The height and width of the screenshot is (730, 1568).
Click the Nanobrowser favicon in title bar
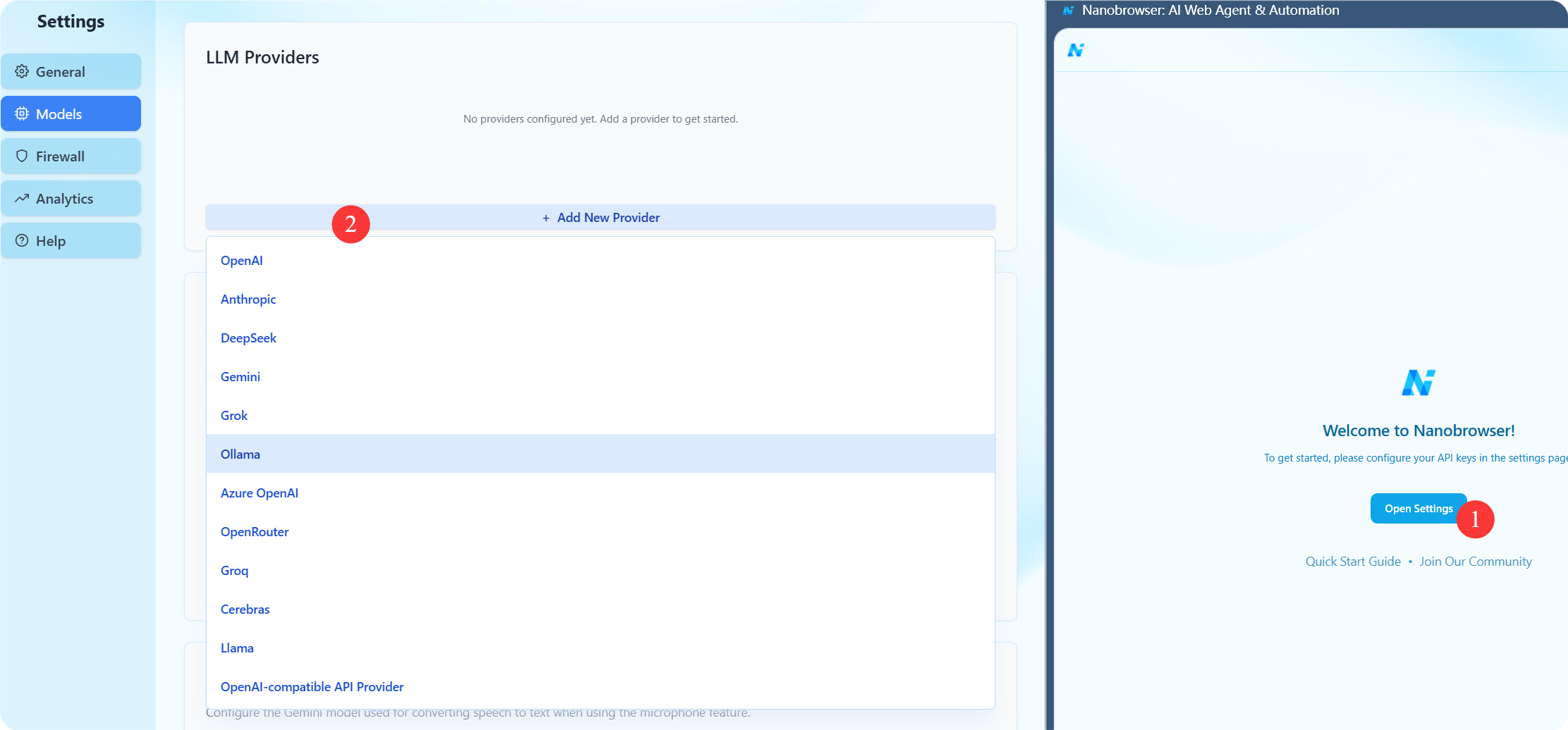[x=1068, y=11]
